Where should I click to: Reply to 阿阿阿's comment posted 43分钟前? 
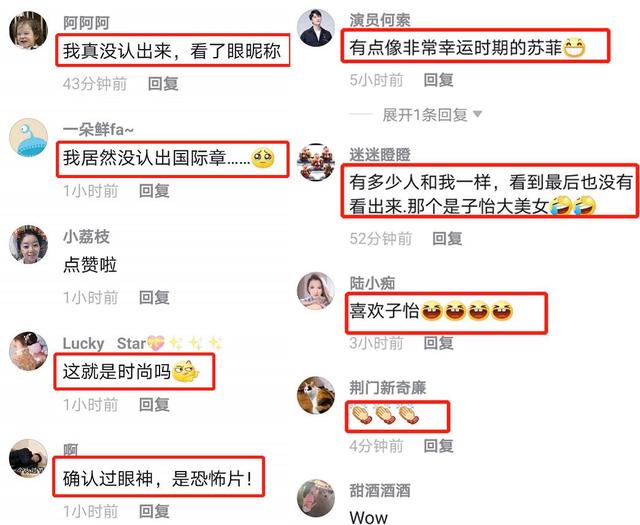tap(163, 84)
